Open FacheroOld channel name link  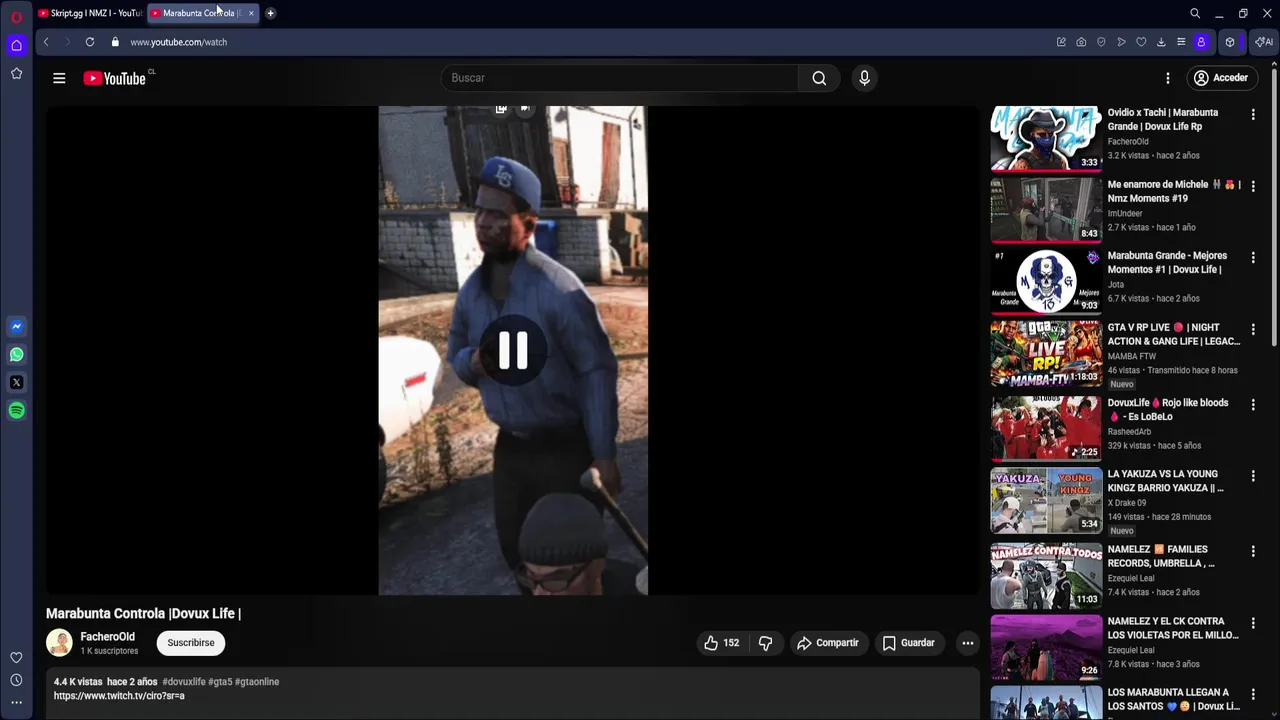click(x=108, y=637)
